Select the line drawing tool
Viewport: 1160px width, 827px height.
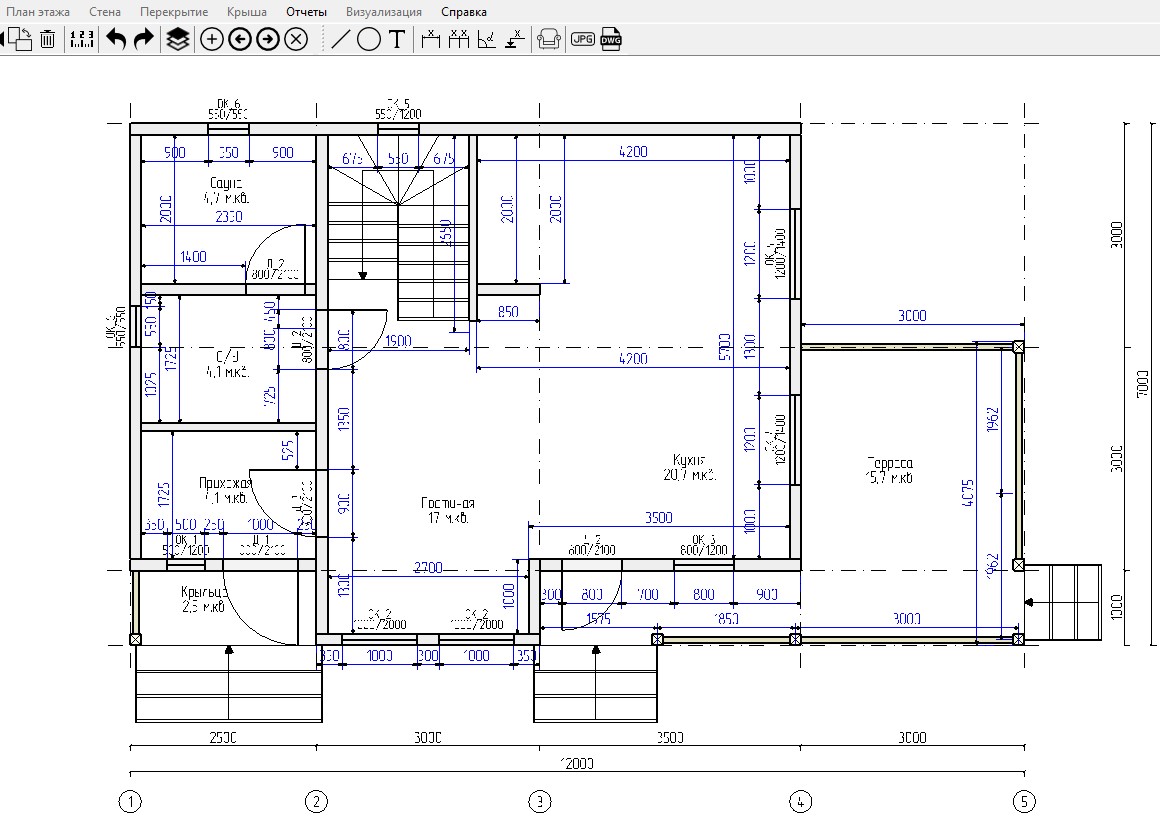[x=340, y=39]
